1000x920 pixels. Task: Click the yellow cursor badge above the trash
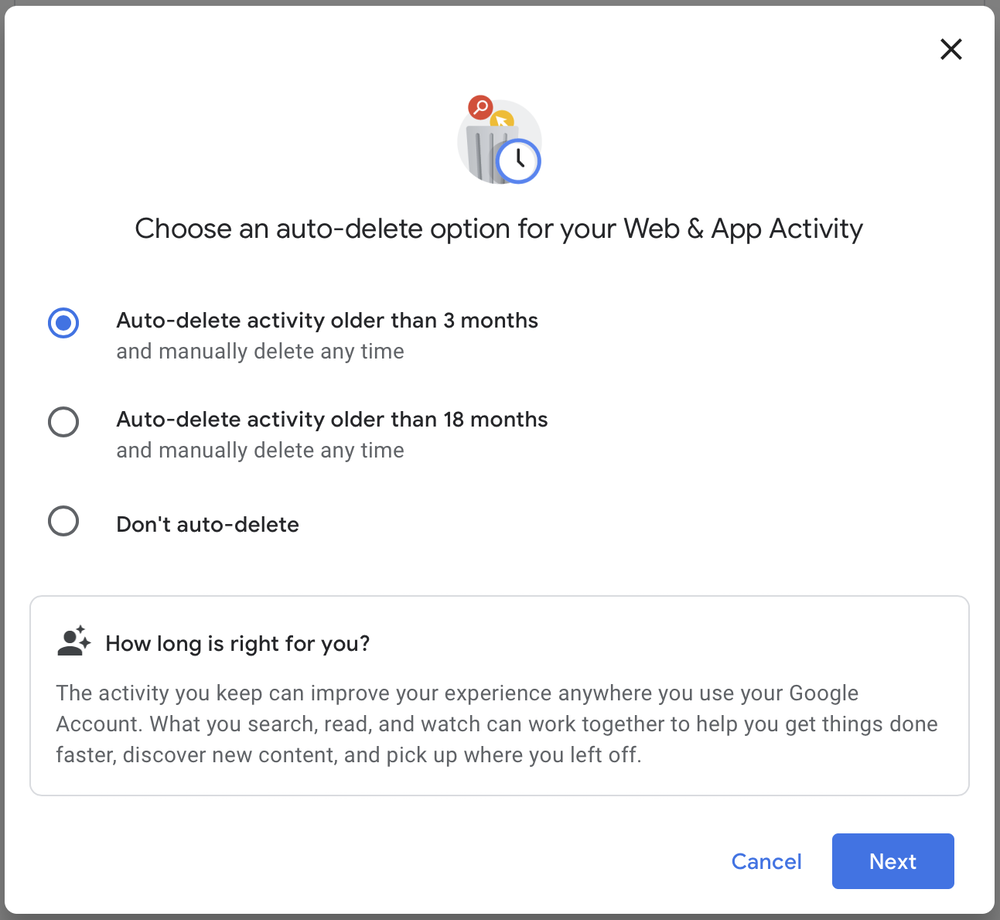(502, 120)
